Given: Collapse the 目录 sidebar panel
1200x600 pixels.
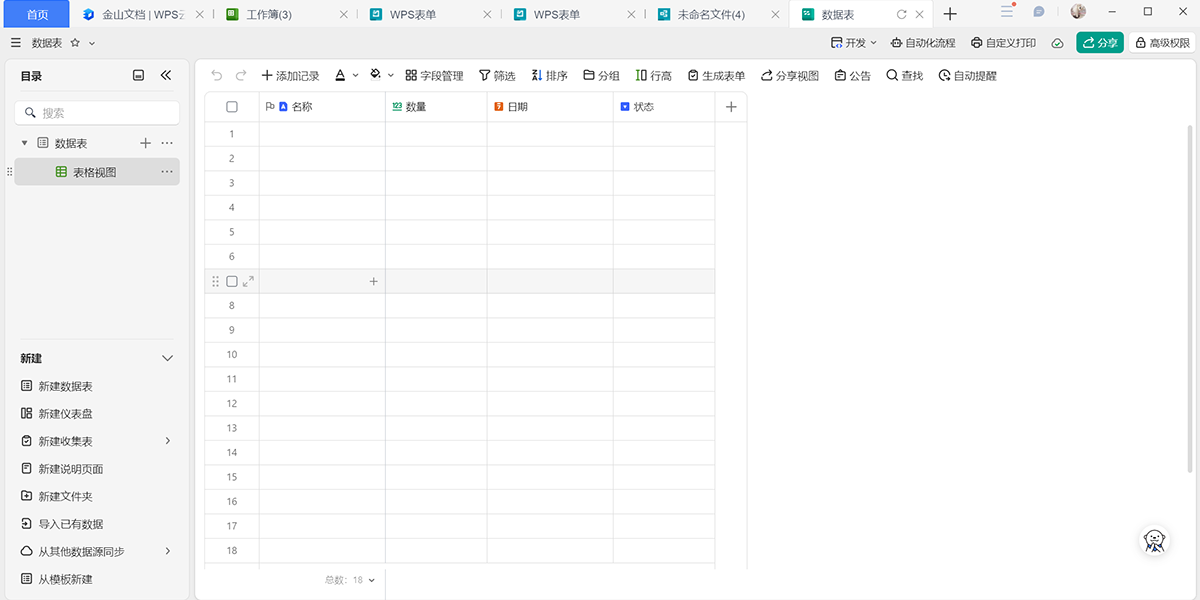Looking at the screenshot, I should pos(166,76).
